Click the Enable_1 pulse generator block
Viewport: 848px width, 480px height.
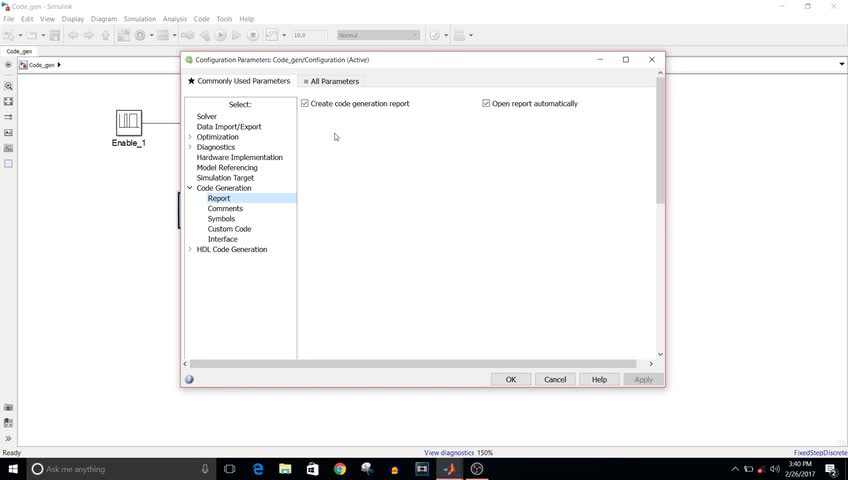pos(129,123)
